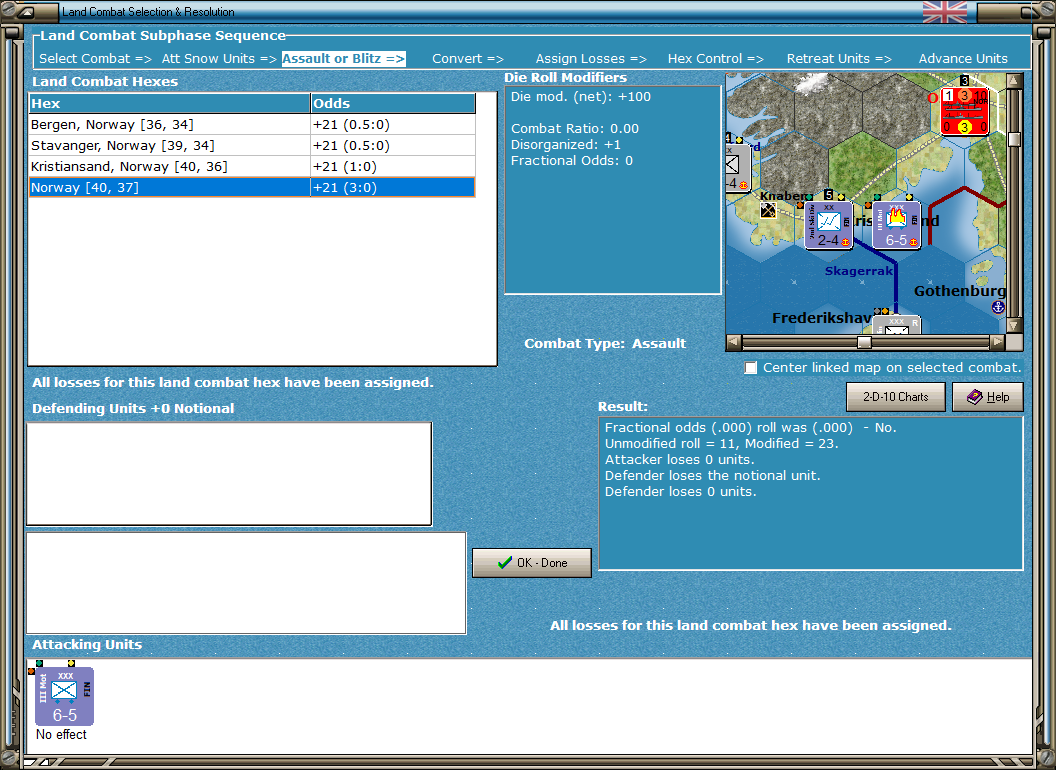
Task: Click the +21 (3:0) odds cell
Action: point(393,187)
